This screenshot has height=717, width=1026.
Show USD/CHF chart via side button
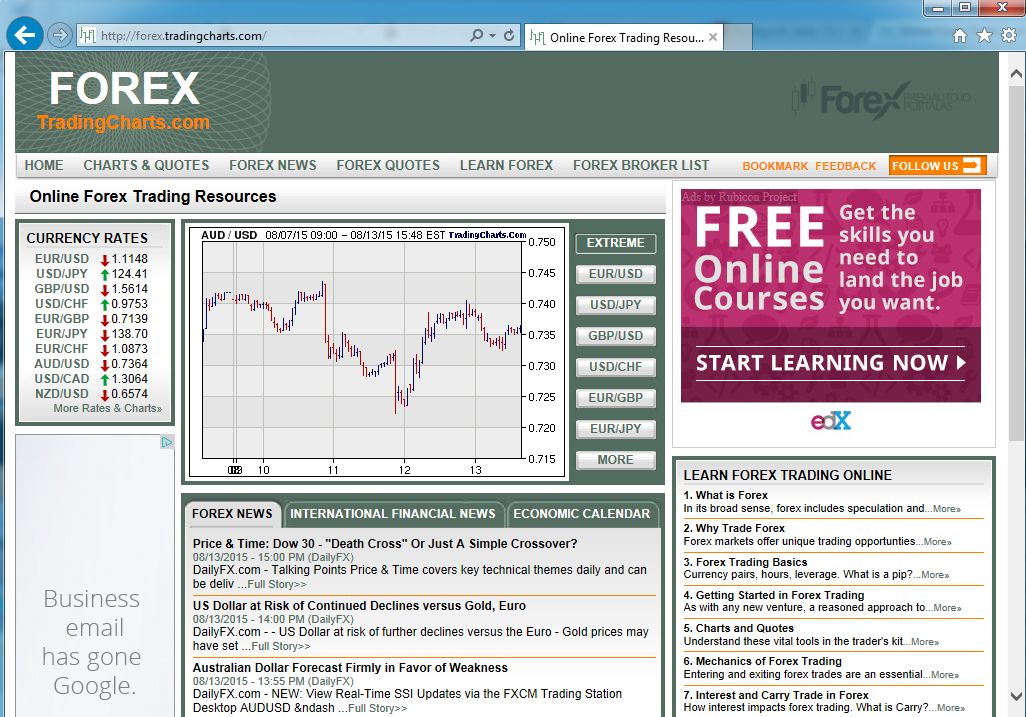[616, 367]
